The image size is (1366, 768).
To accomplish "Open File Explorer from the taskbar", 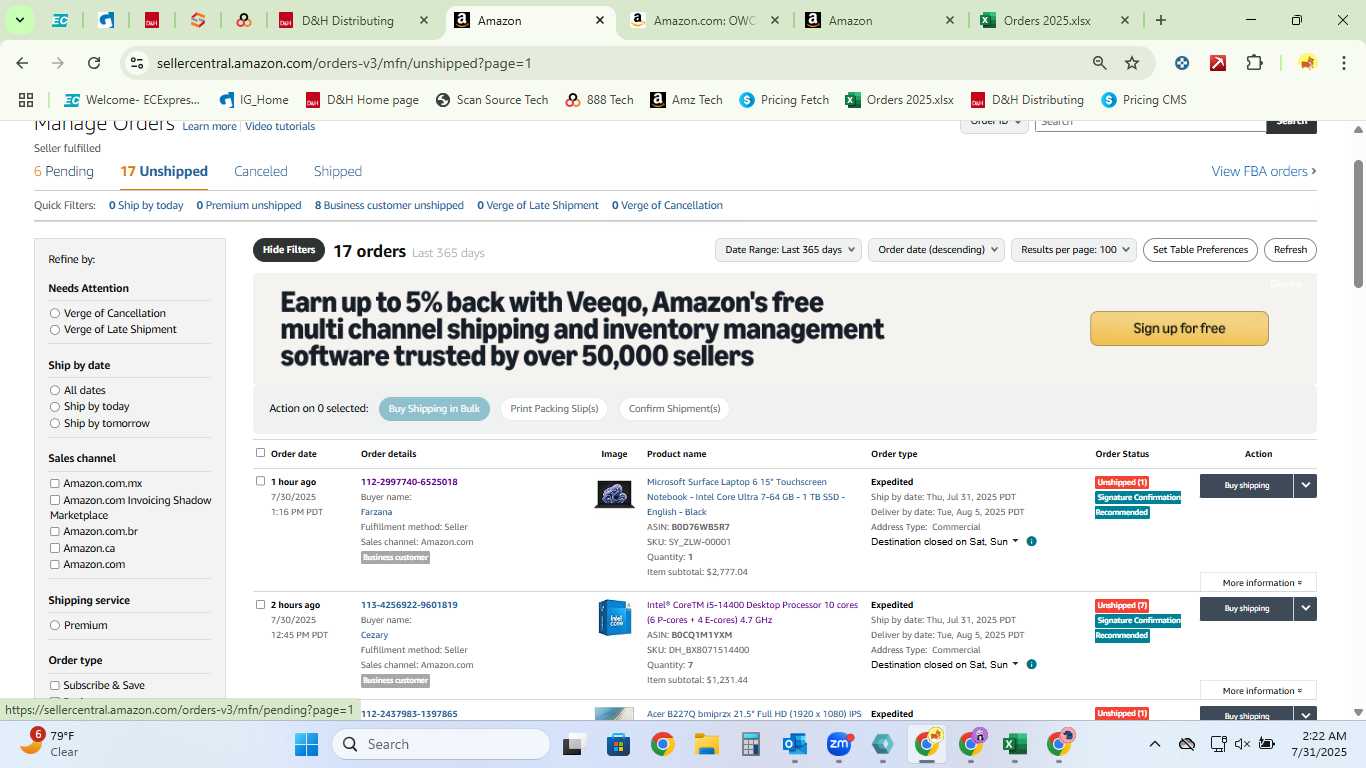I will coord(706,744).
